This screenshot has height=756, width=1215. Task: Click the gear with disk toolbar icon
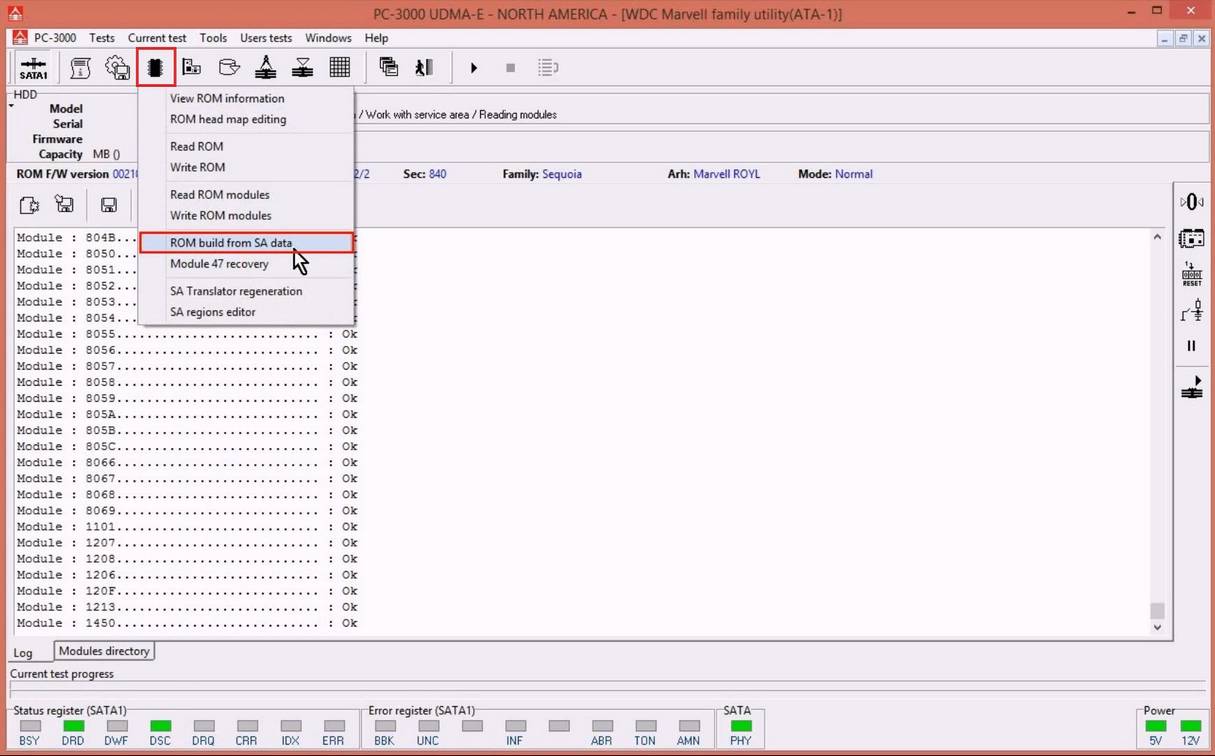(x=117, y=68)
